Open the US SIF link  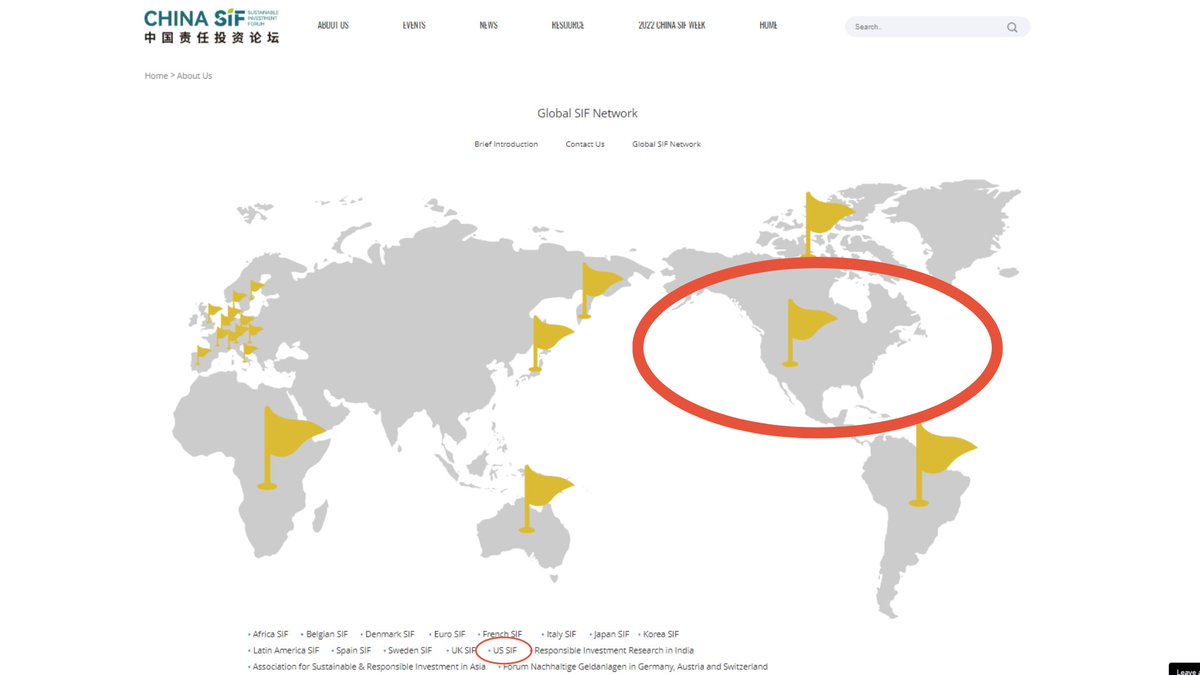(x=505, y=650)
